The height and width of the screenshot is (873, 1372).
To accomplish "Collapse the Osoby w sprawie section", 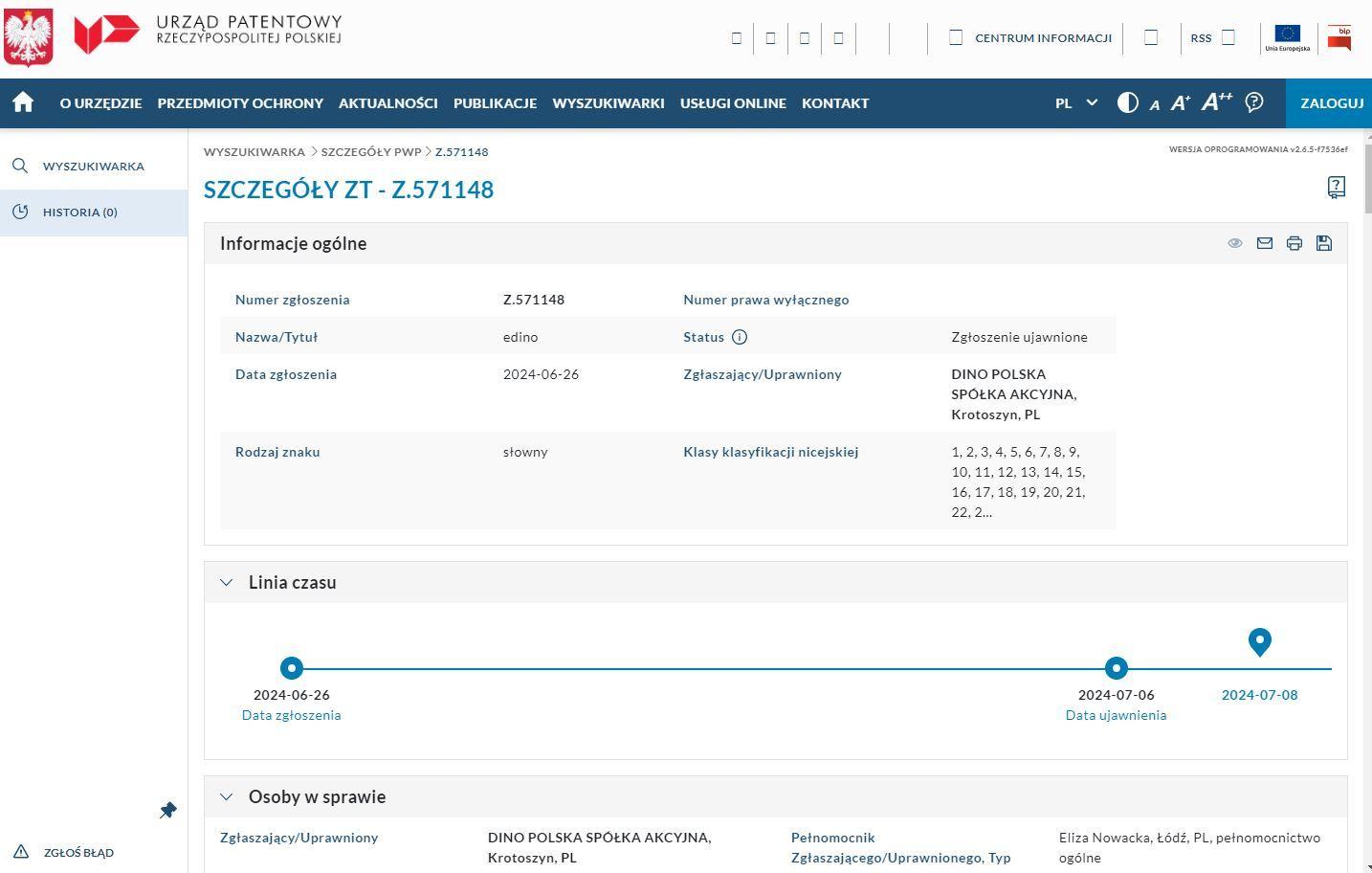I will pos(227,796).
